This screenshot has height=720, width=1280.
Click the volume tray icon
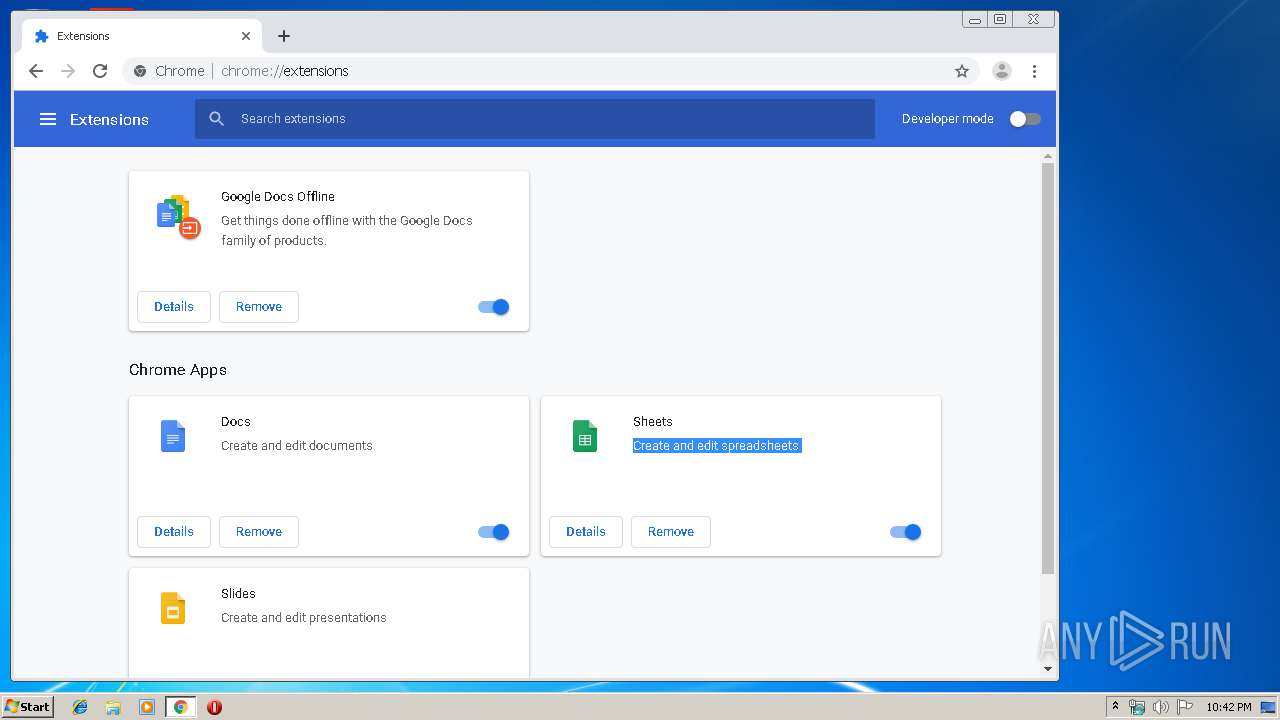1161,707
